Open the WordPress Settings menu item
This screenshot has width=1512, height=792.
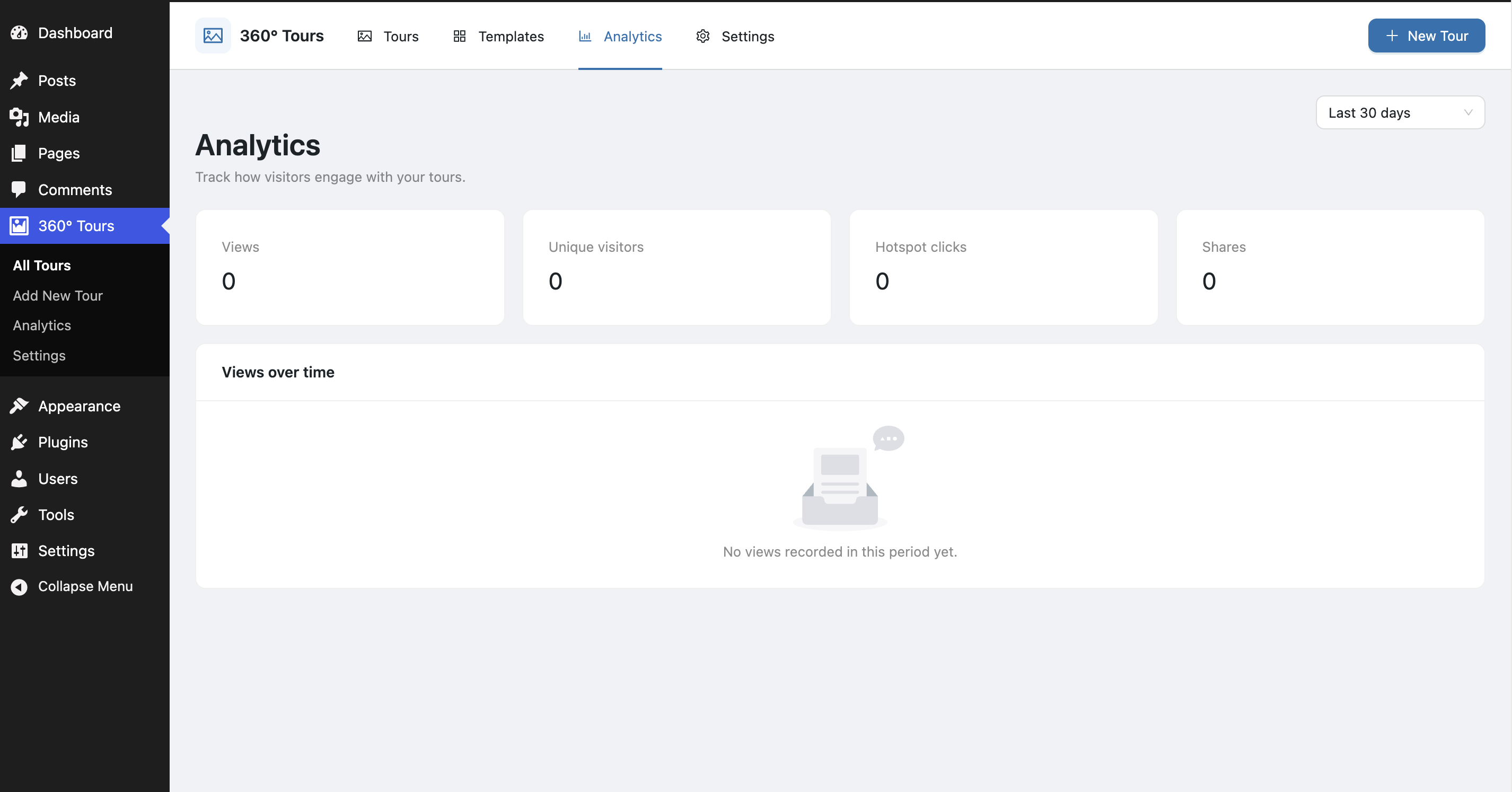pyautogui.click(x=84, y=551)
